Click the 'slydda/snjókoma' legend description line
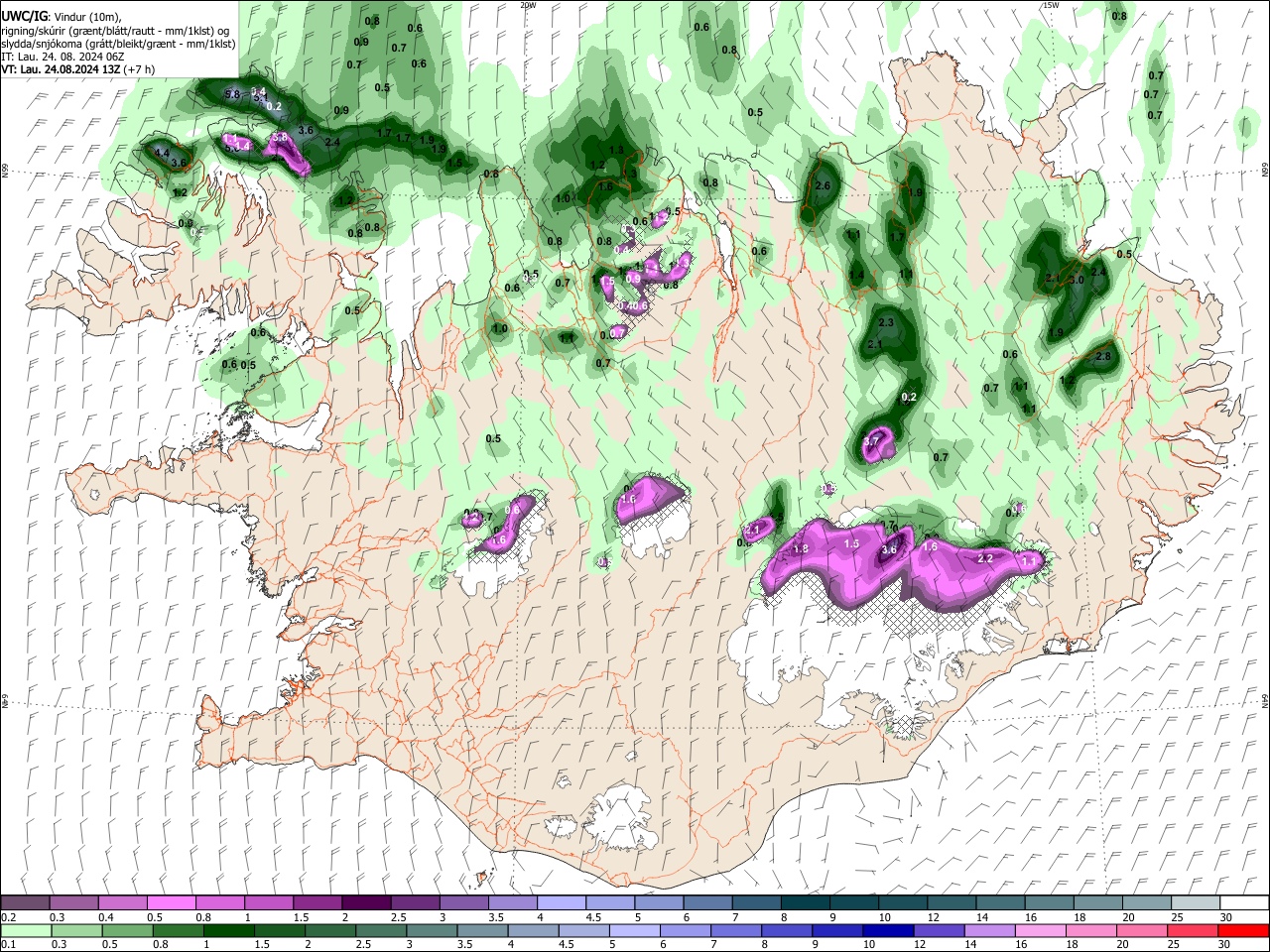 [x=118, y=44]
